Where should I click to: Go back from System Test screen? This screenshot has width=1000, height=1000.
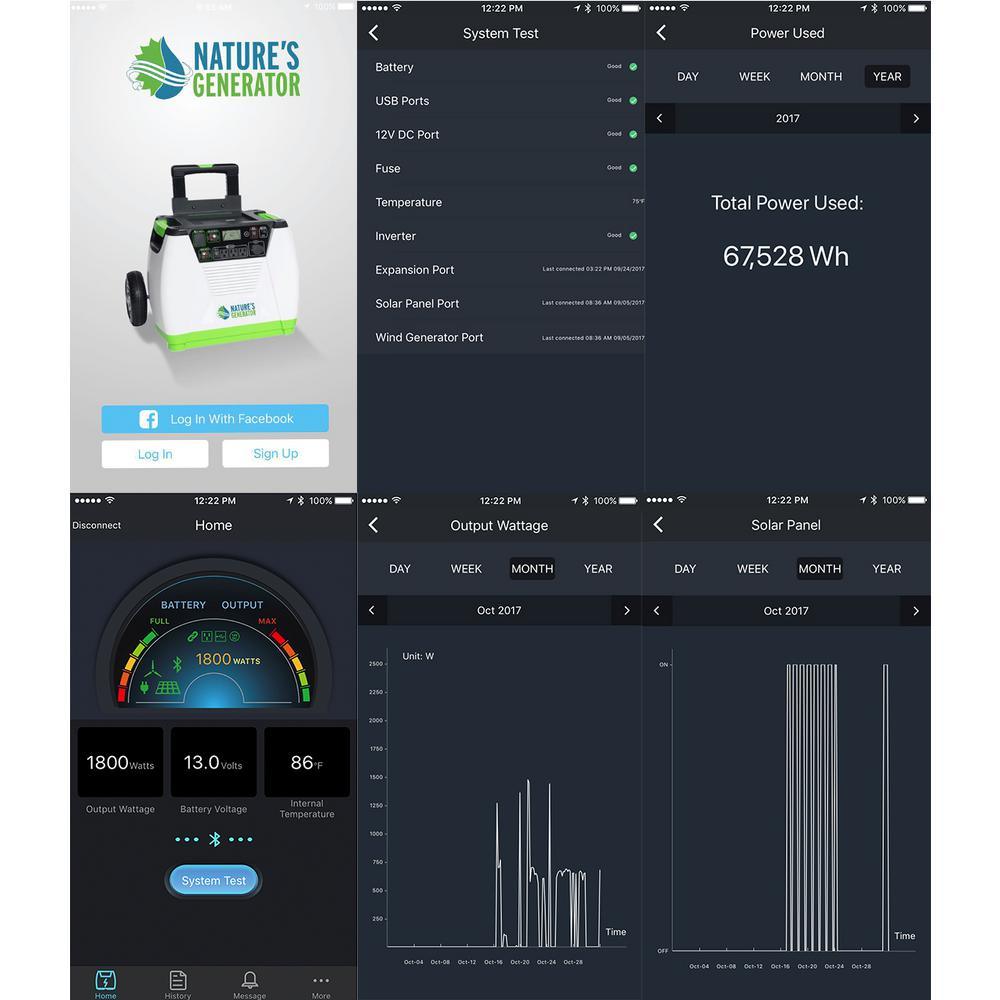[374, 33]
